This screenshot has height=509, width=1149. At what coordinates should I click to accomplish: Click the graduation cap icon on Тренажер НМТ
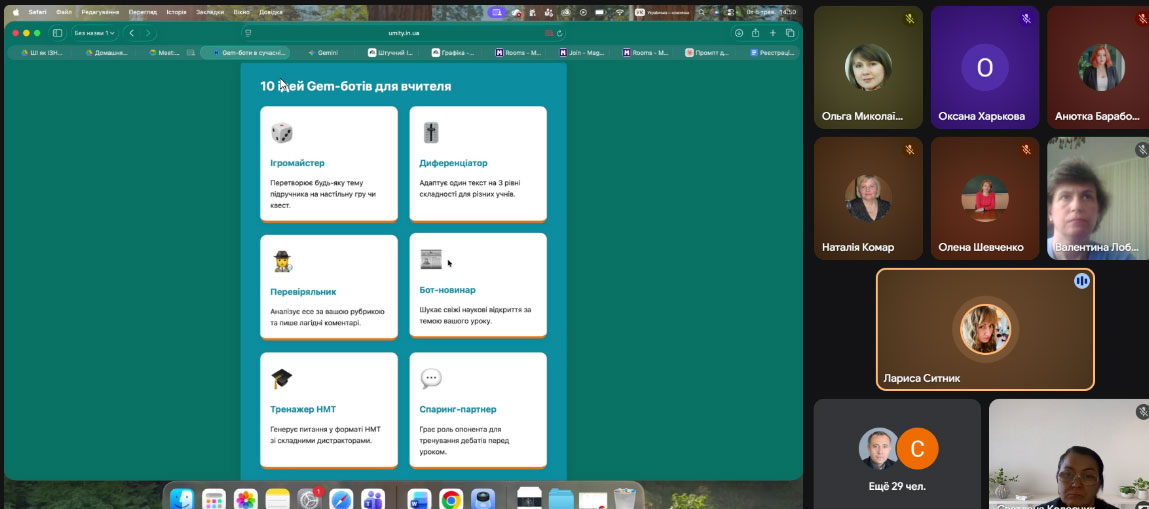click(281, 379)
